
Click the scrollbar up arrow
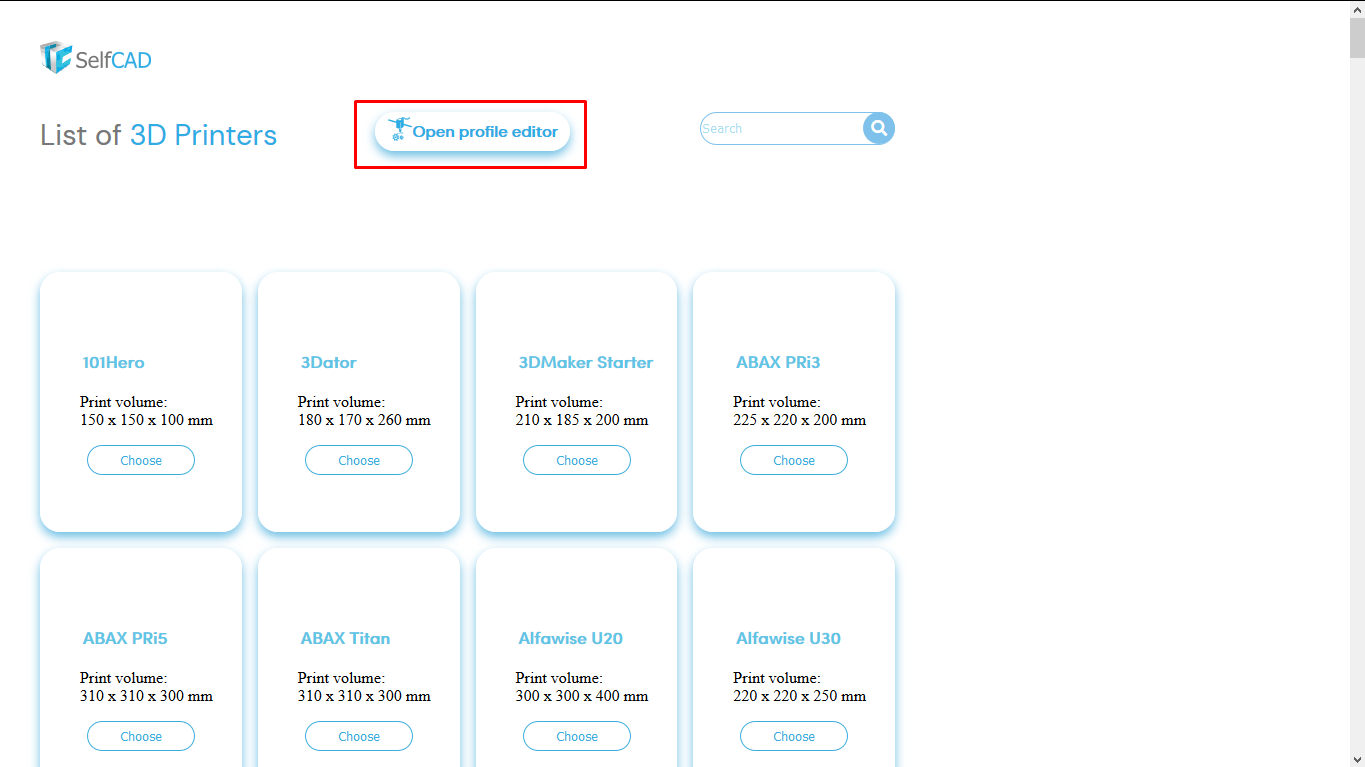point(1357,9)
